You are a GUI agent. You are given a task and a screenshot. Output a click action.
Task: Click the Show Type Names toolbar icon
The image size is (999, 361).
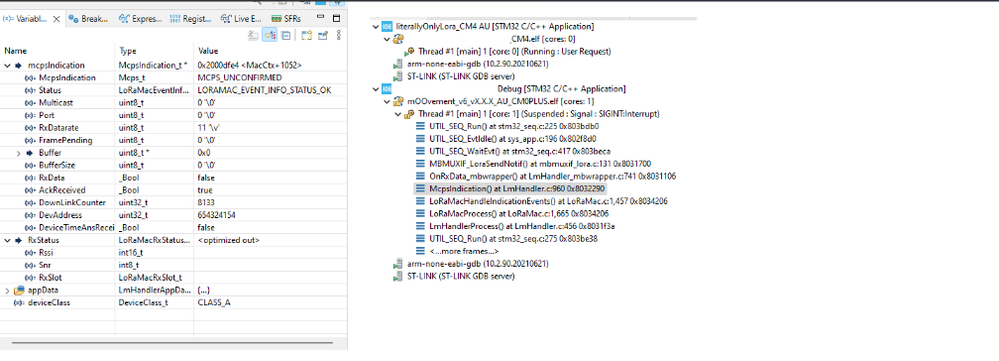(x=254, y=36)
